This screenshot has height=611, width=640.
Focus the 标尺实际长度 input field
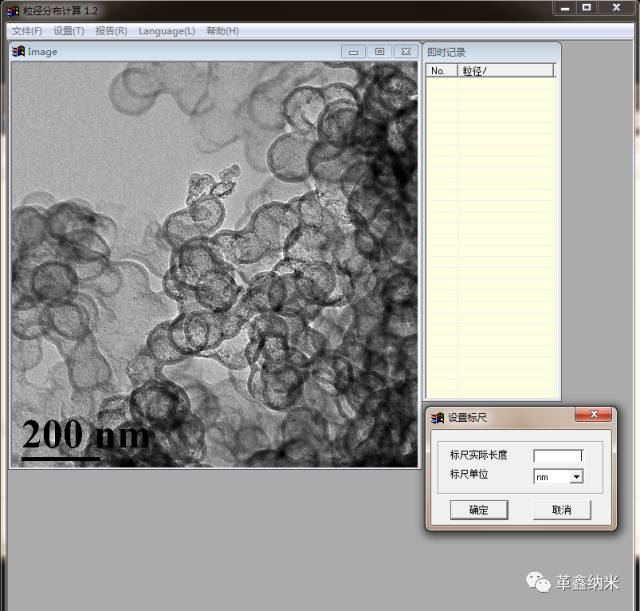[557, 456]
